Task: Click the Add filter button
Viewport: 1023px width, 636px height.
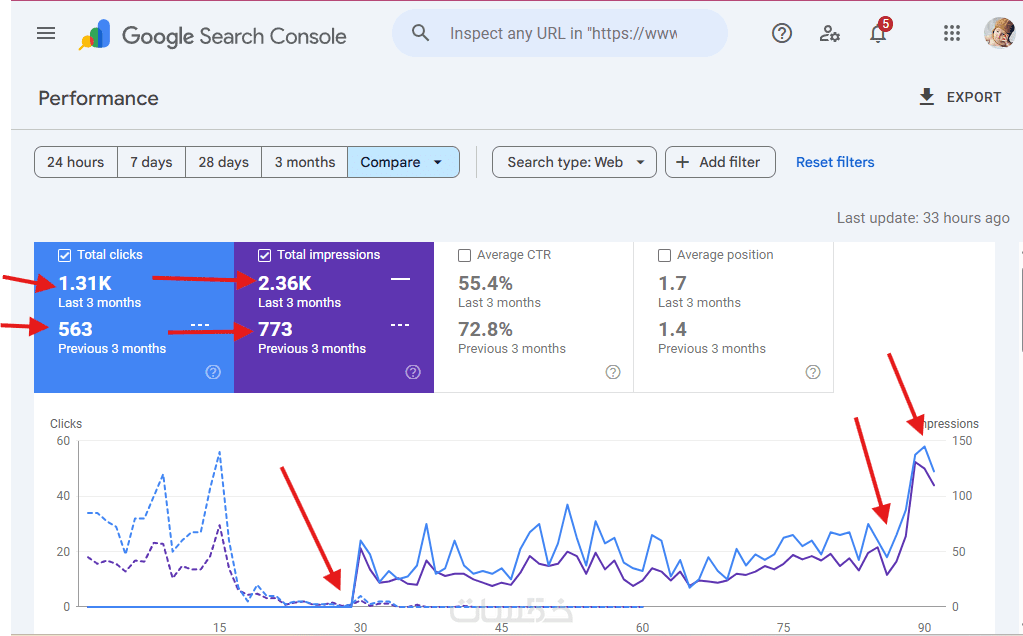Action: click(720, 162)
